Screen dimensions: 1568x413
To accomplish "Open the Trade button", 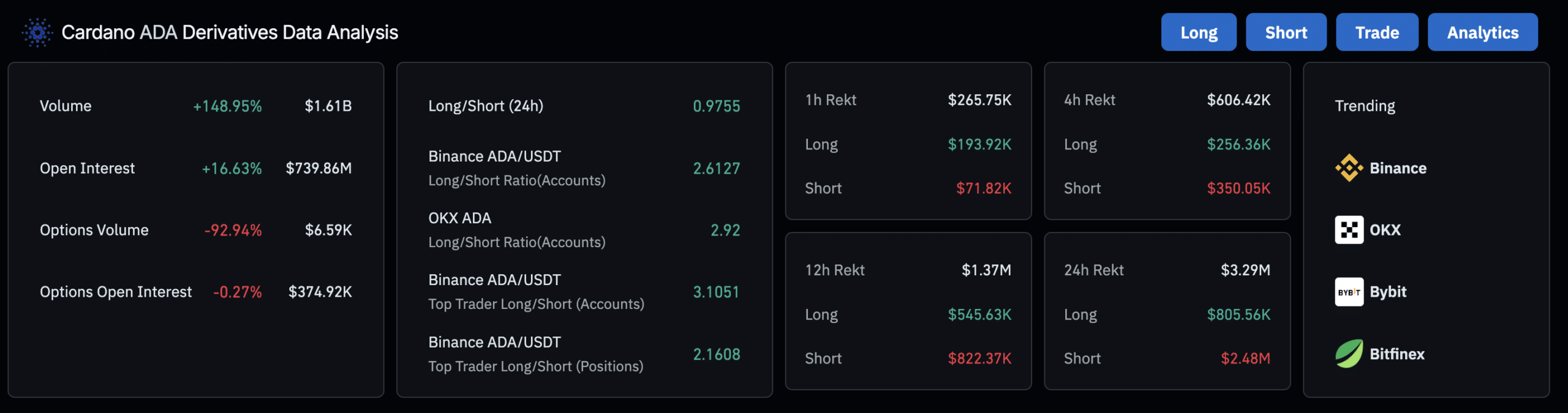I will pyautogui.click(x=1377, y=32).
